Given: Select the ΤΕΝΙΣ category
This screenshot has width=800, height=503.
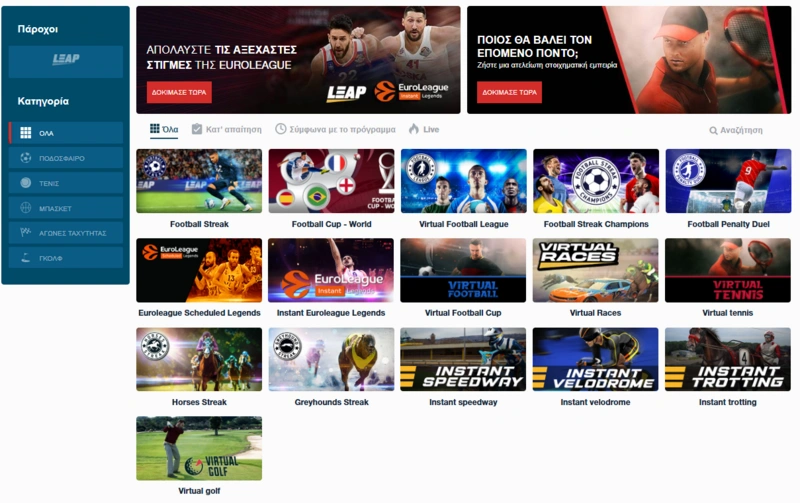Looking at the screenshot, I should tap(66, 183).
